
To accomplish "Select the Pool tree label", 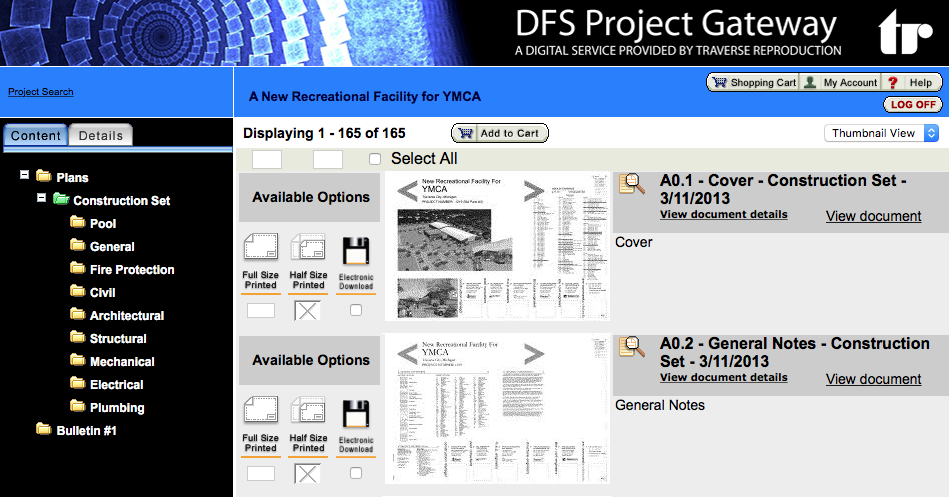I will [x=103, y=223].
